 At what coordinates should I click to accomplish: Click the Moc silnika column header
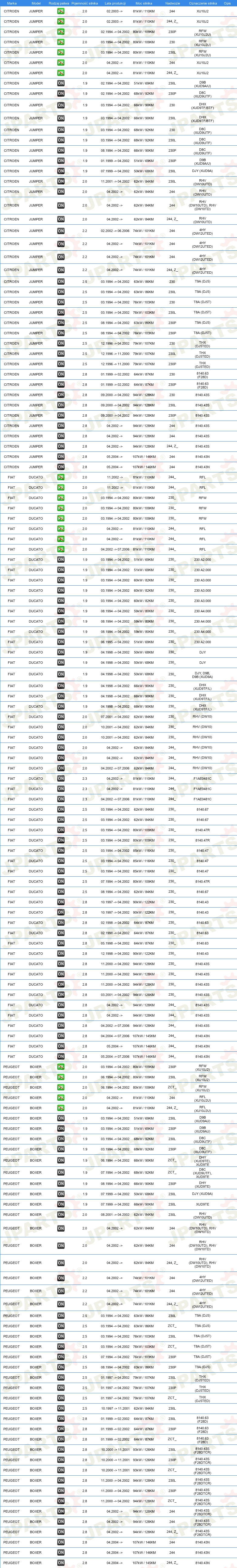(x=144, y=3)
